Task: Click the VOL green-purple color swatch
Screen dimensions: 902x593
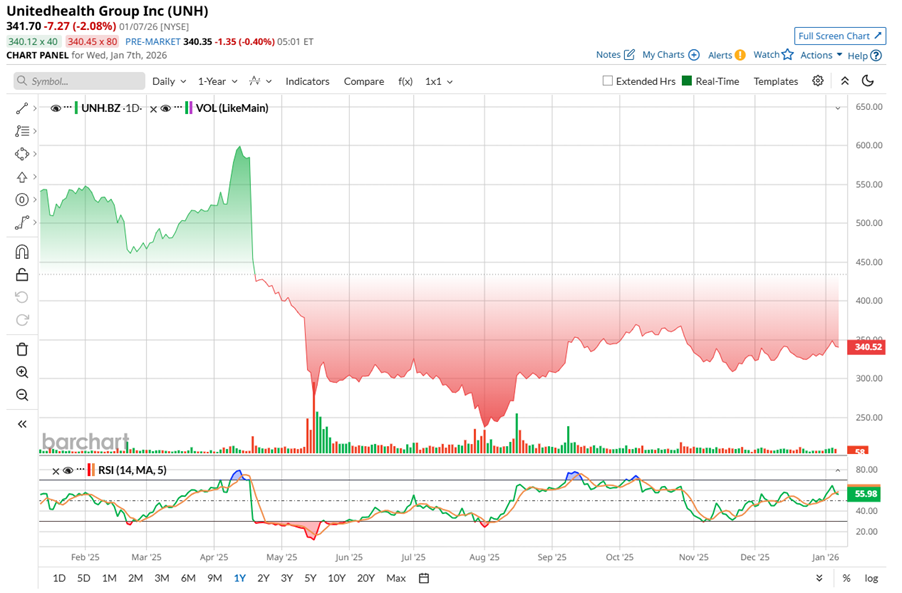Action: (x=188, y=108)
